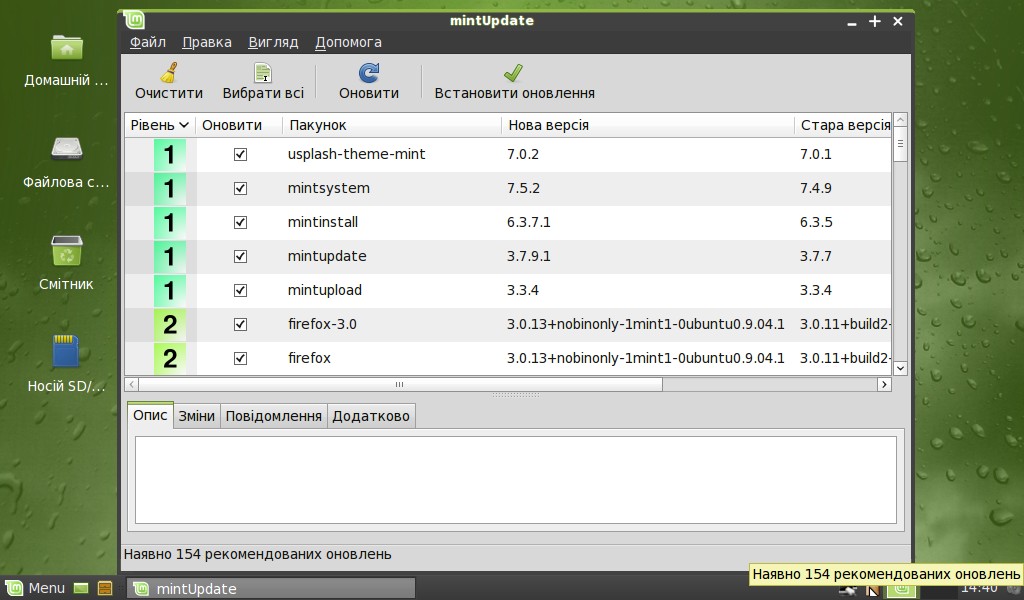1024x600 pixels.
Task: Open the Домашній folder desktop icon
Action: [x=67, y=48]
